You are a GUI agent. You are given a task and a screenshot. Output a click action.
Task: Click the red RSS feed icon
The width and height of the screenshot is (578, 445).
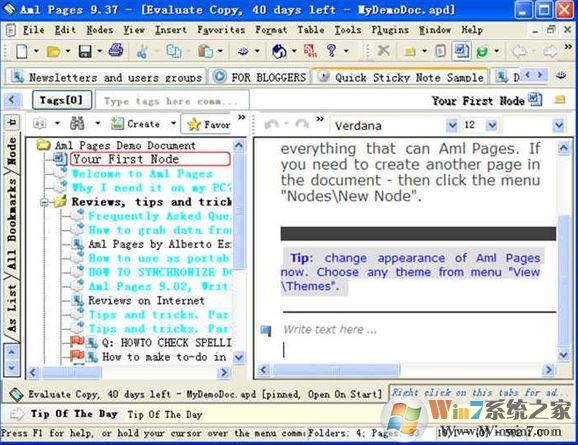pyautogui.click(x=311, y=51)
